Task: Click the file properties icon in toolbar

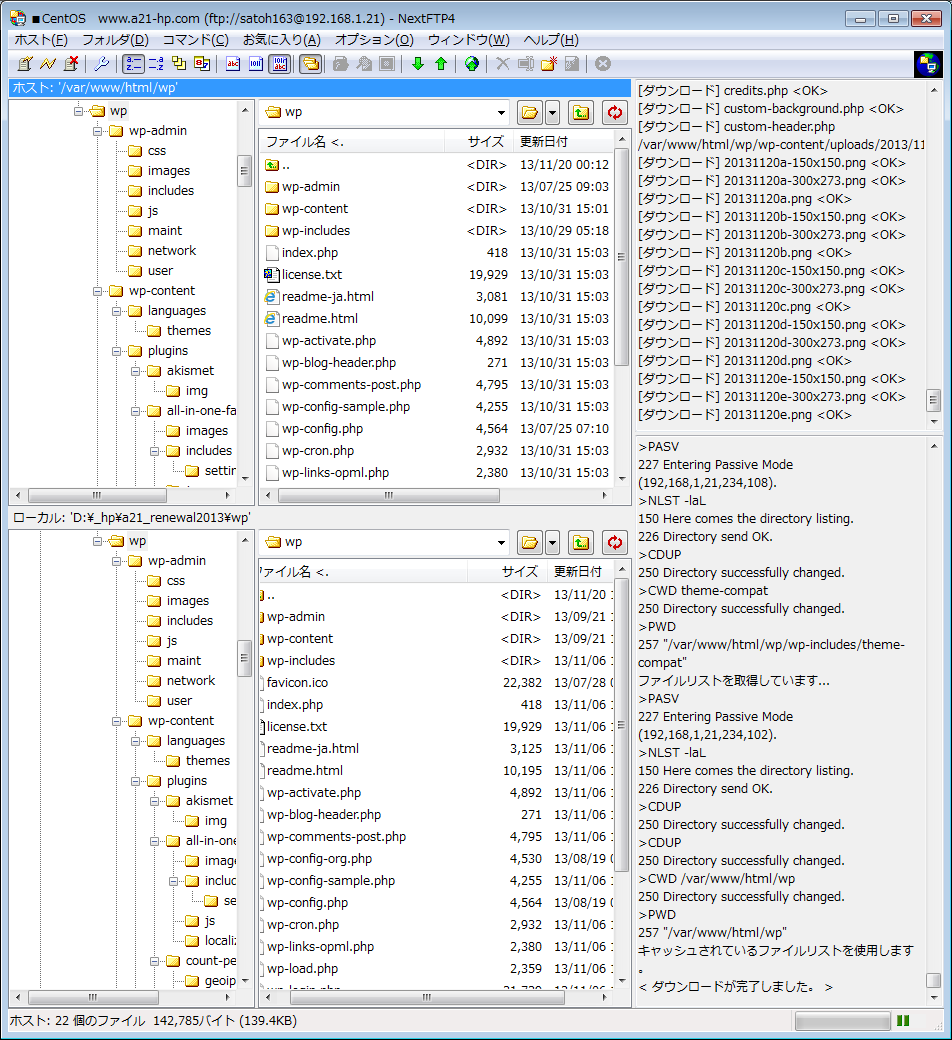Action: tap(572, 64)
